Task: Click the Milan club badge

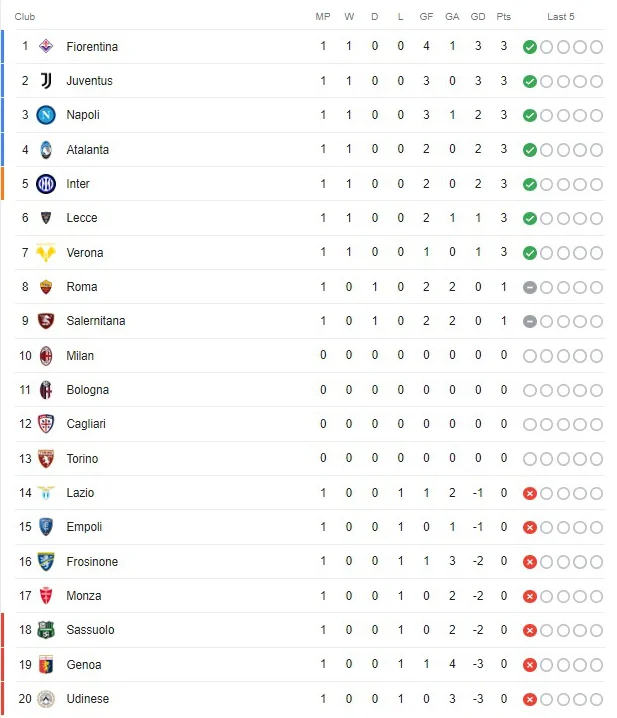Action: [x=46, y=356]
